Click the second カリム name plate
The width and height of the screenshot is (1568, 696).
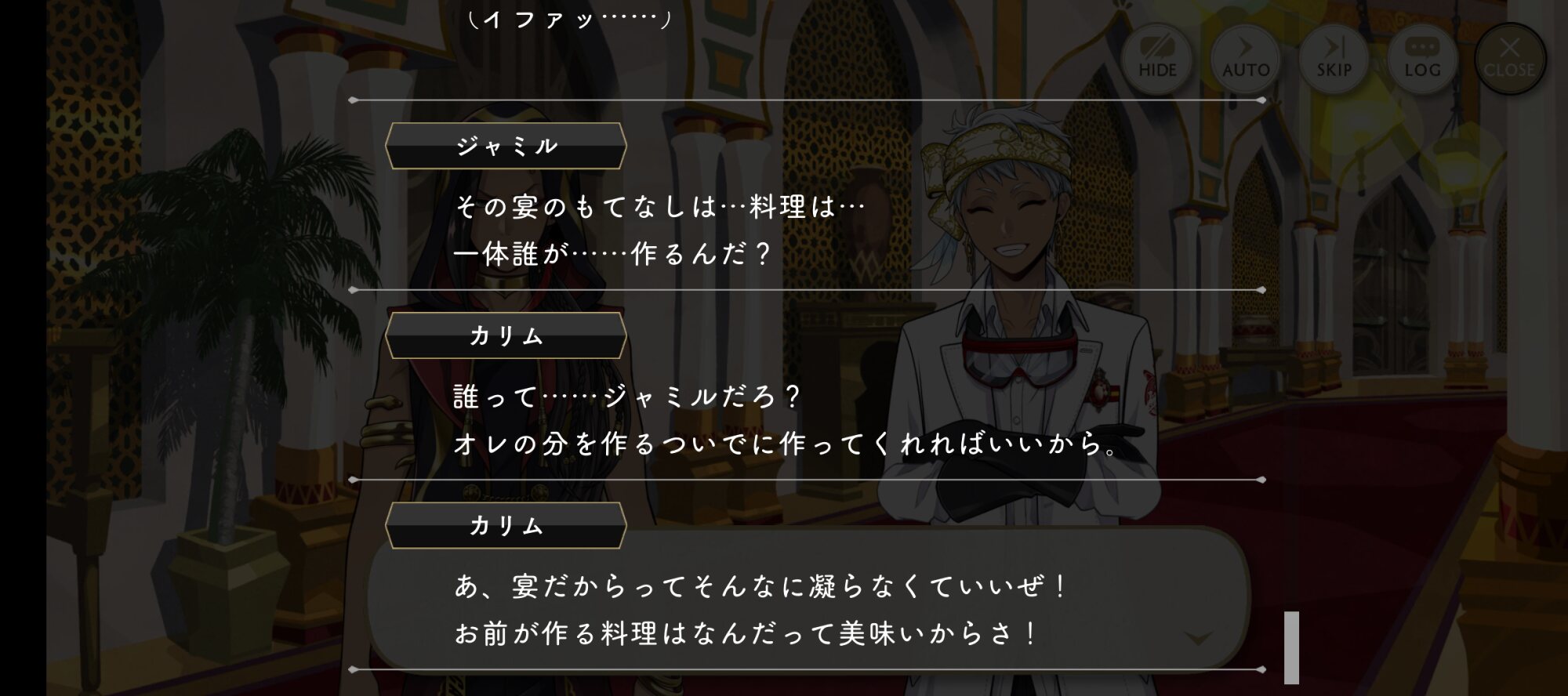pos(506,525)
